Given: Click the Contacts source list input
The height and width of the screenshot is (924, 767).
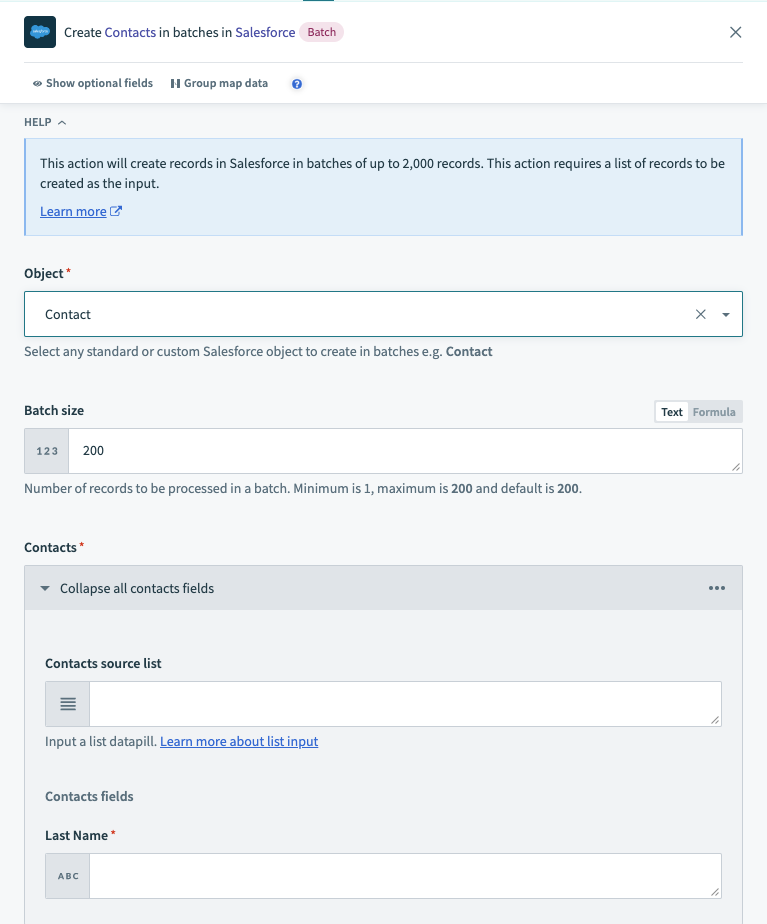Looking at the screenshot, I should [405, 704].
